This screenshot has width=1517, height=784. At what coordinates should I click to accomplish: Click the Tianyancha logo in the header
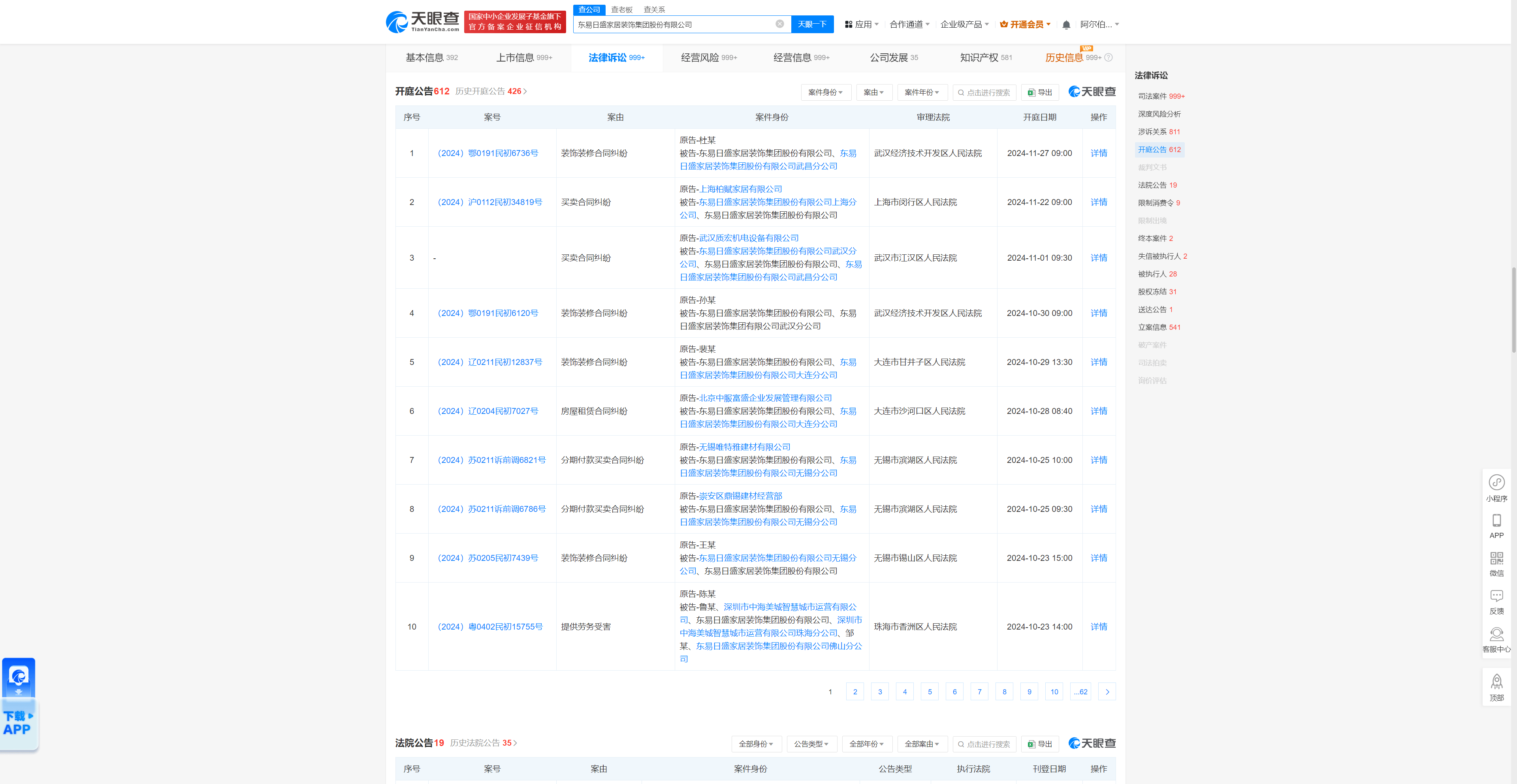[x=421, y=22]
